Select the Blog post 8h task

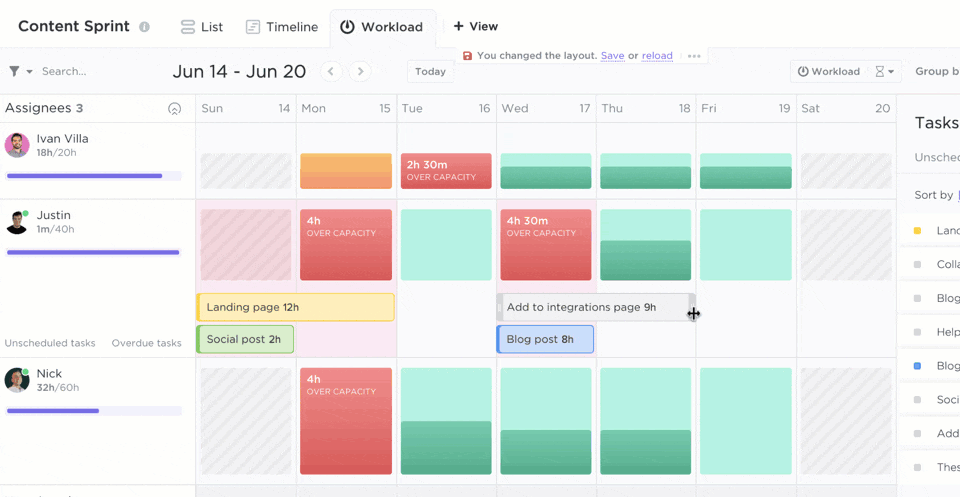click(x=545, y=339)
